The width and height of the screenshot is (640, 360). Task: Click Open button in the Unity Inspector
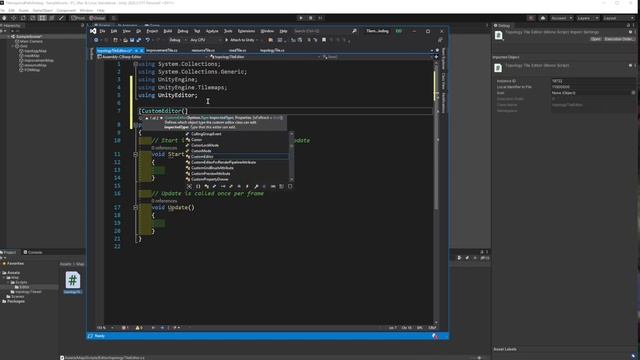pos(596,39)
